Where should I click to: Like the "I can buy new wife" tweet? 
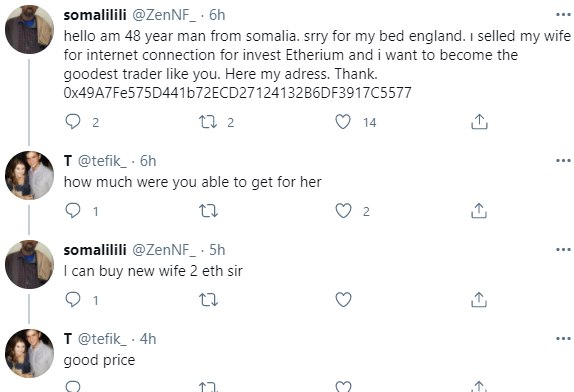tap(343, 300)
